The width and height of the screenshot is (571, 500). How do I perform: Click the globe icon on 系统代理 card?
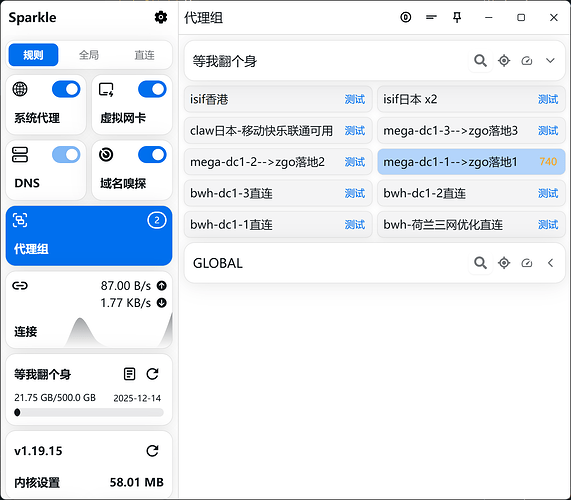20,89
